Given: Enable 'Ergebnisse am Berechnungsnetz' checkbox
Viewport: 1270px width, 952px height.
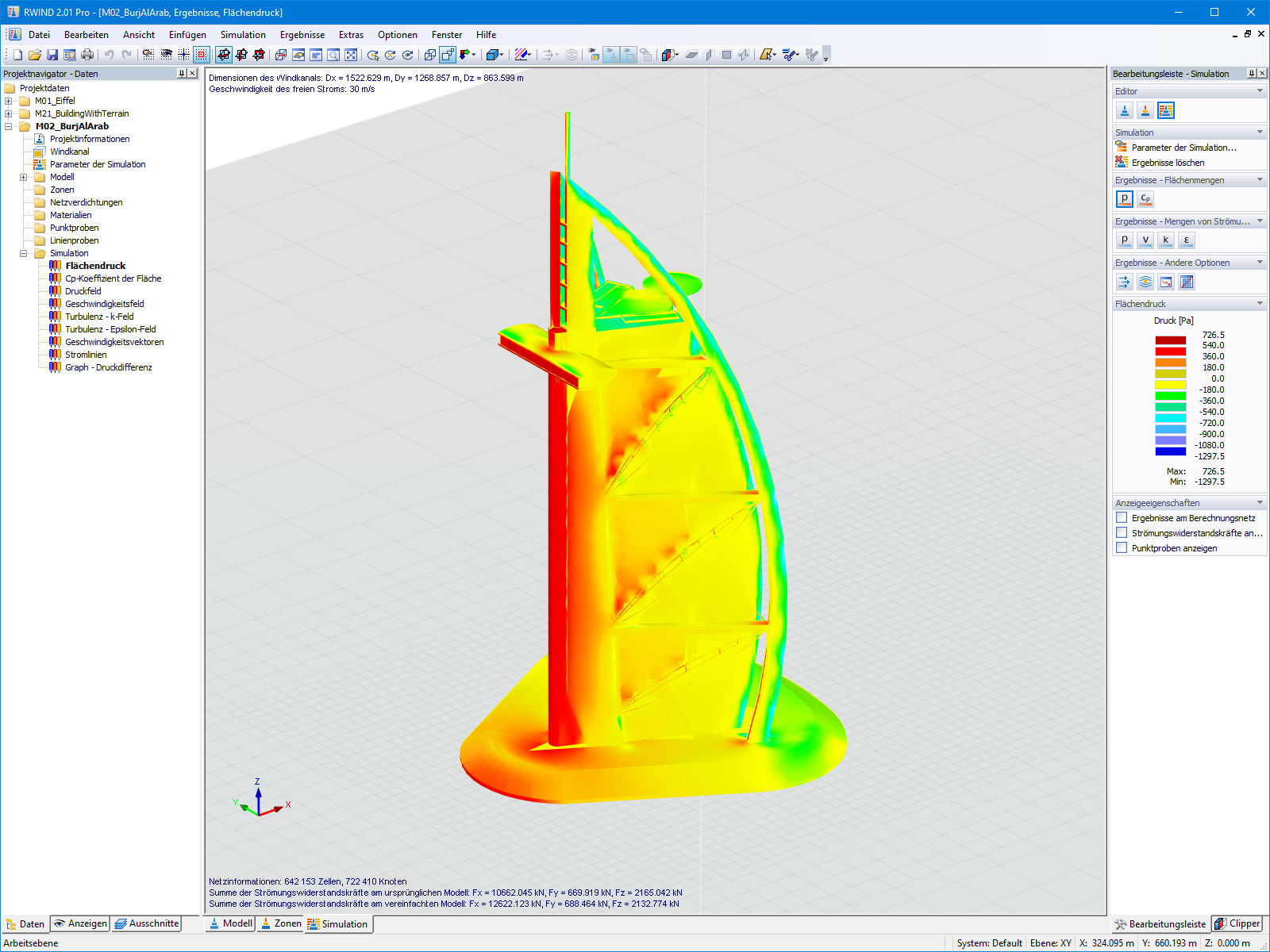Looking at the screenshot, I should point(1122,518).
